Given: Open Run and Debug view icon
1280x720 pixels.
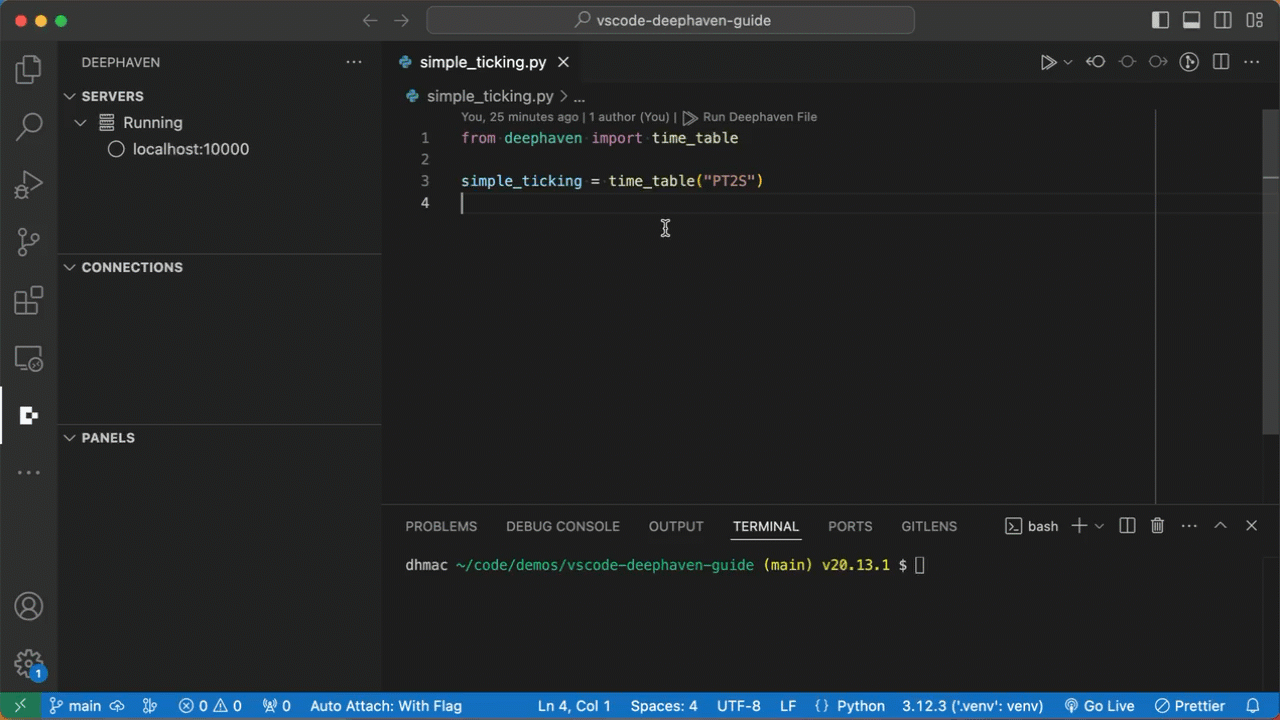Looking at the screenshot, I should [x=28, y=185].
